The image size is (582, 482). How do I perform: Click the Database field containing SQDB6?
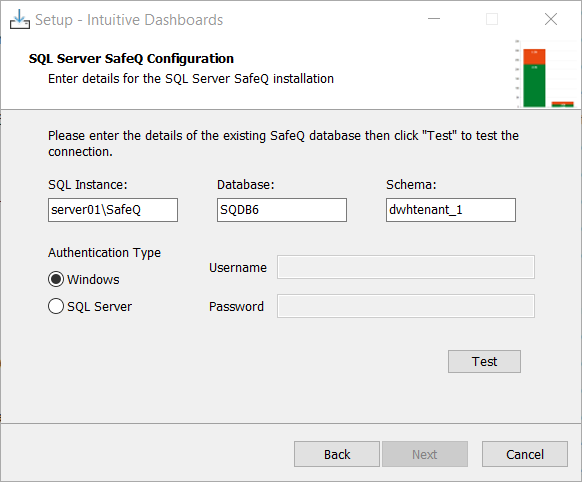click(x=282, y=210)
